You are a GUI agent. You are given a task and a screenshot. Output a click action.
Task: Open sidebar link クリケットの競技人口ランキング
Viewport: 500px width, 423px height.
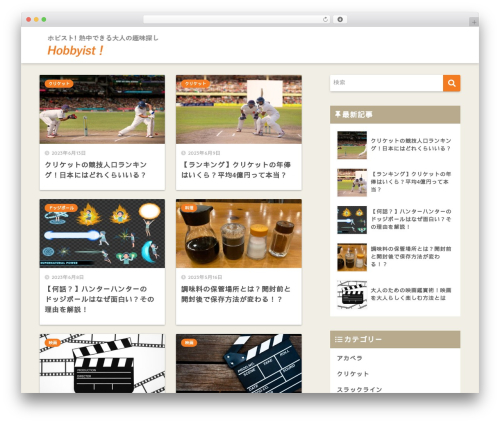pos(411,144)
